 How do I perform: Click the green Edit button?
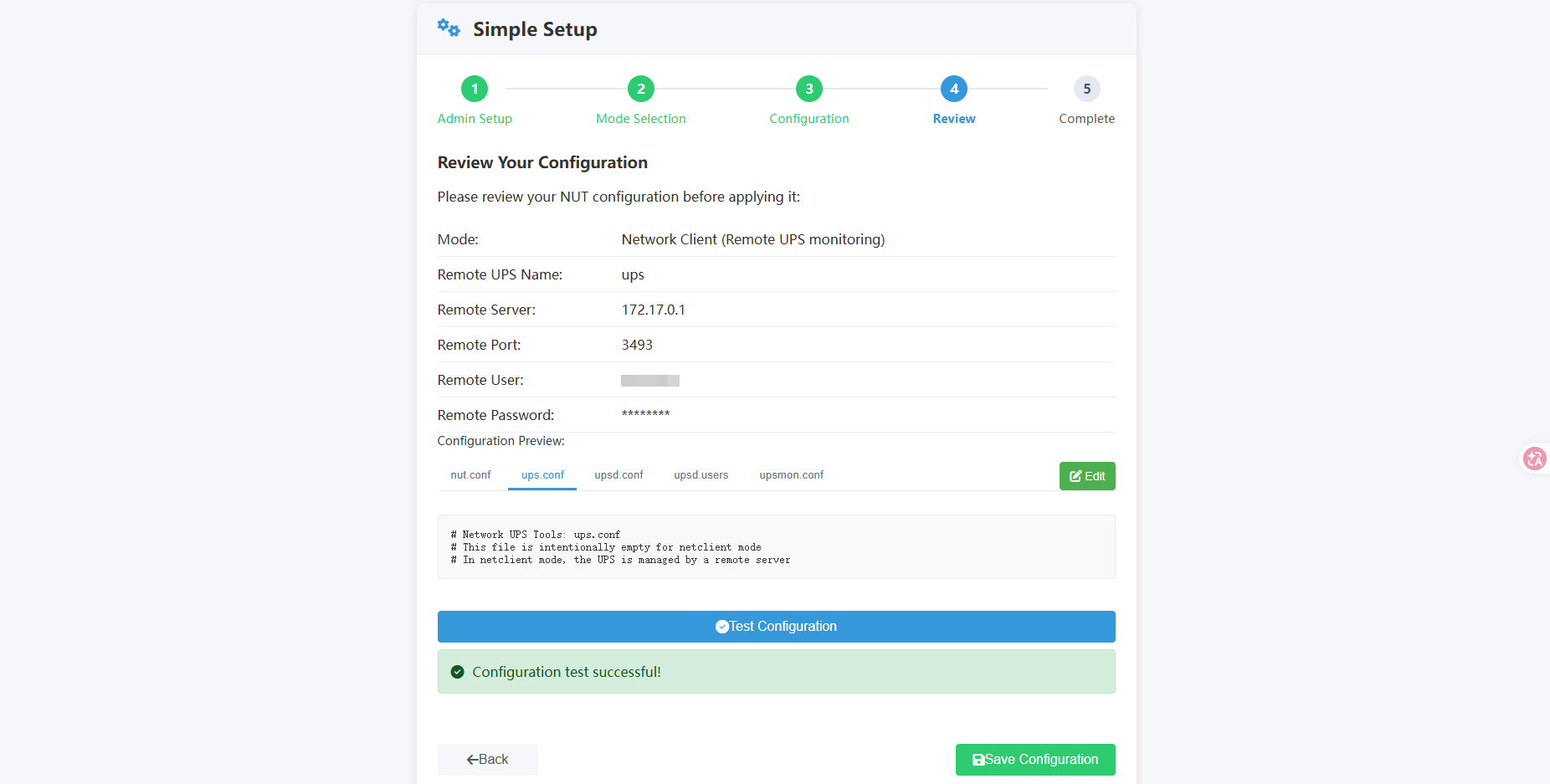1087,476
